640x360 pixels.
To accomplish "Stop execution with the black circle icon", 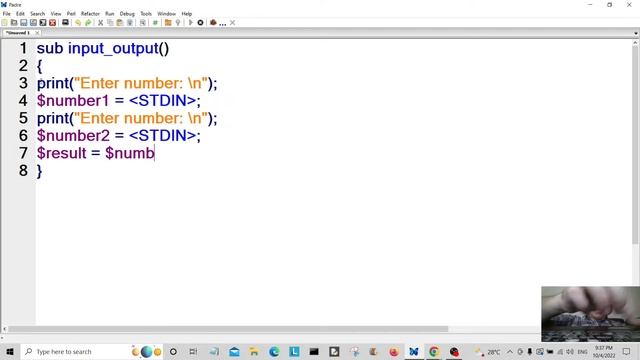I will tap(200, 23).
